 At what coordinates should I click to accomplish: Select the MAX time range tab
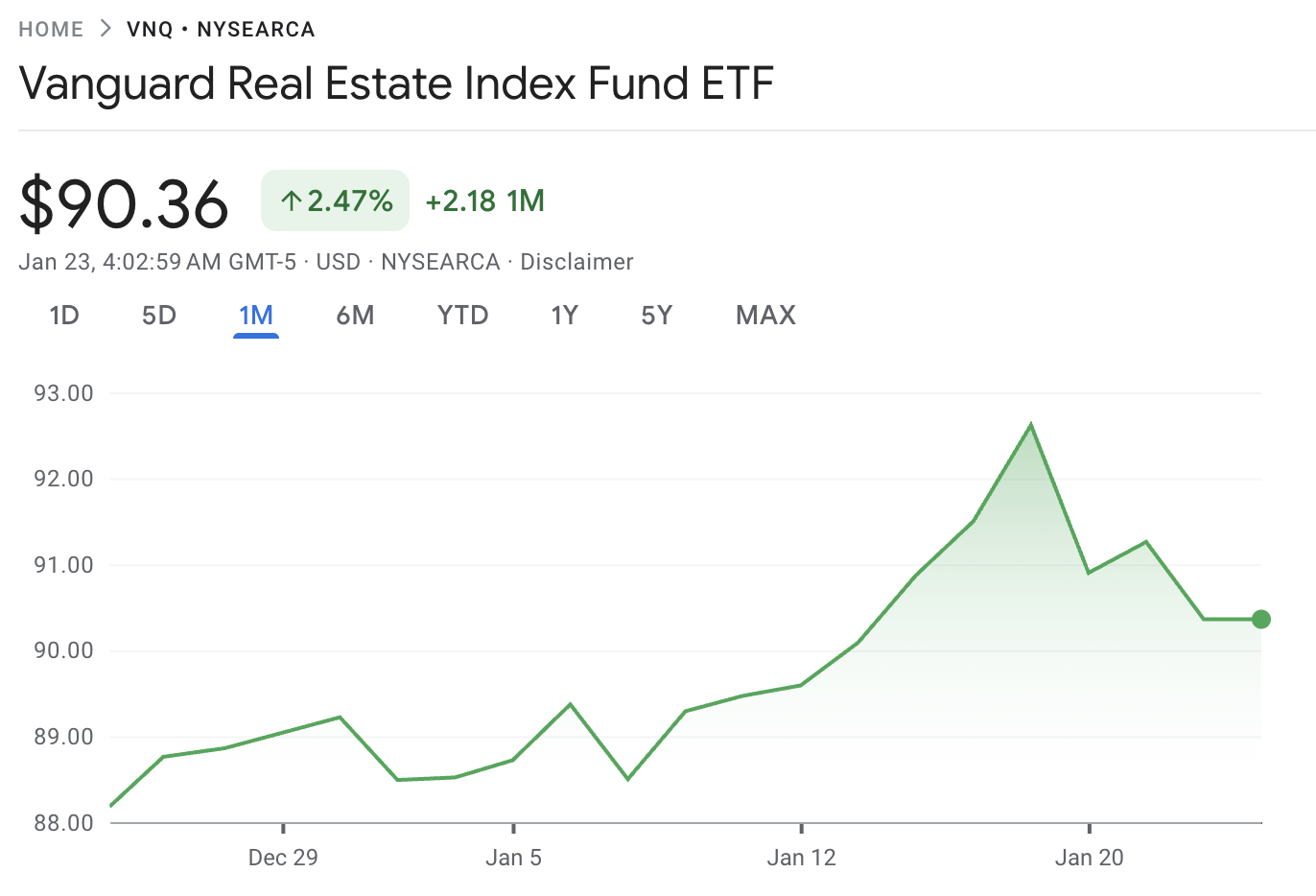[x=765, y=315]
